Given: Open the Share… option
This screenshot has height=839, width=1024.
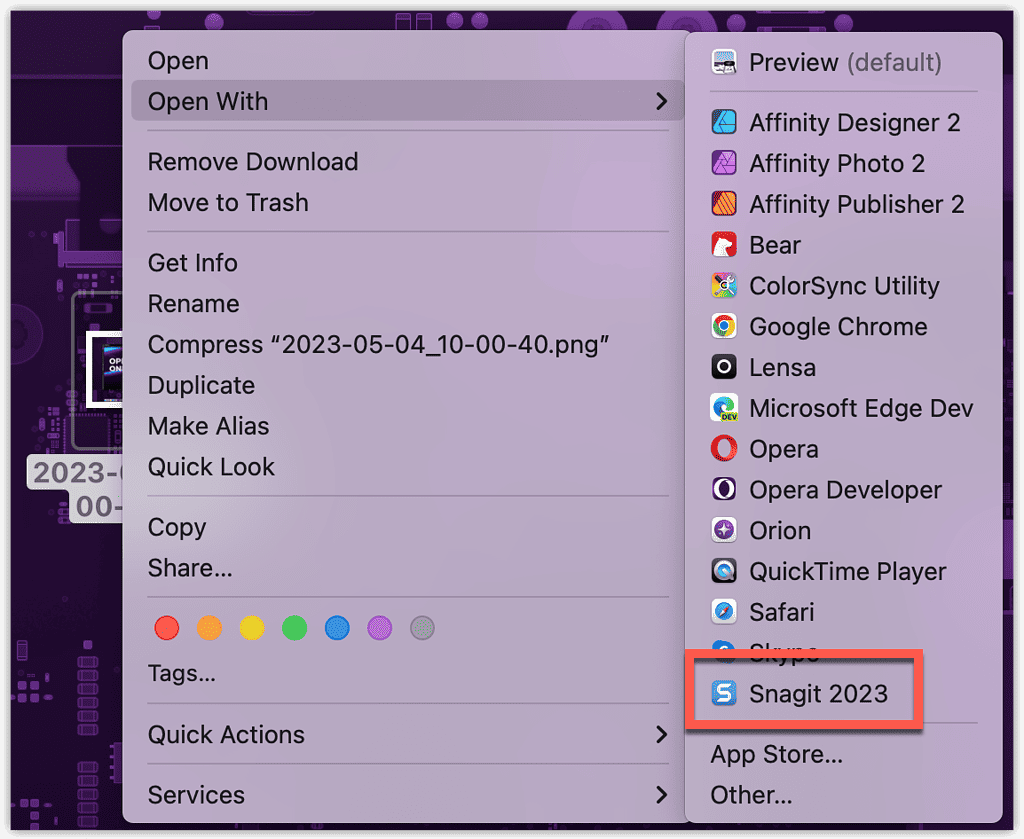Looking at the screenshot, I should (408, 568).
